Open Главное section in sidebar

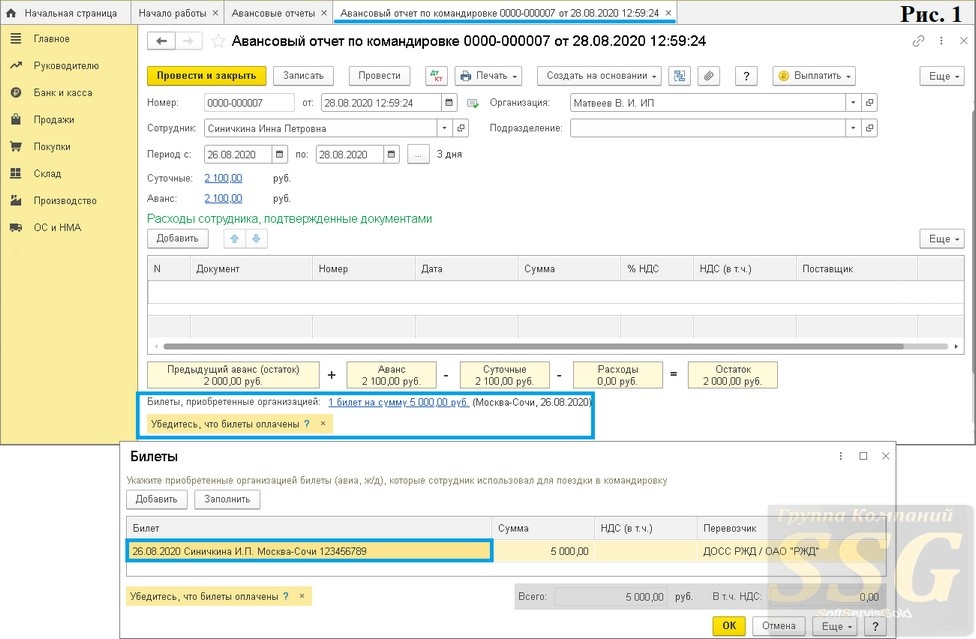click(51, 39)
